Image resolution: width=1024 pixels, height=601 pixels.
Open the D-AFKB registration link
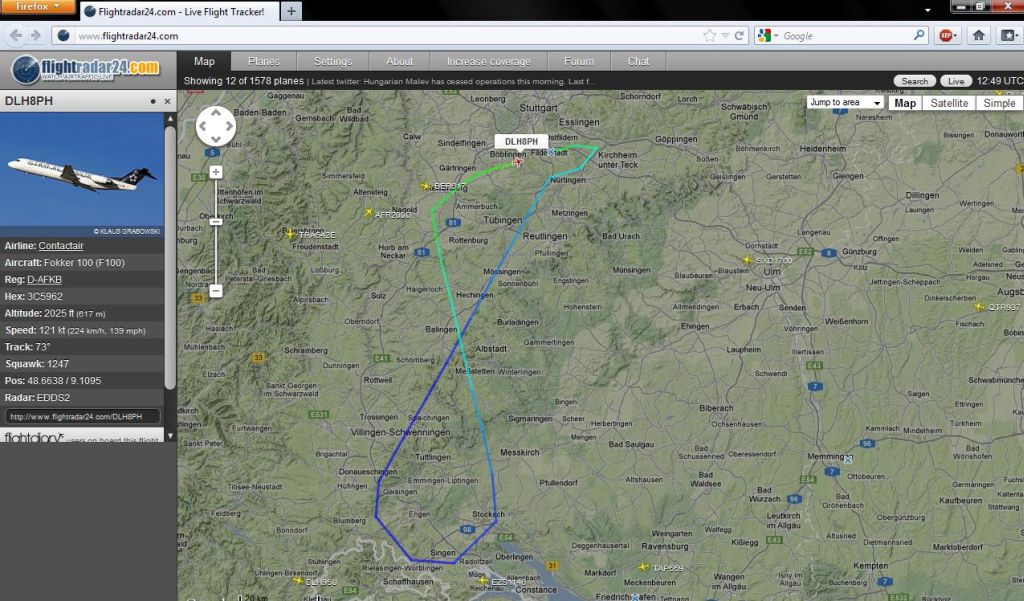tap(44, 280)
